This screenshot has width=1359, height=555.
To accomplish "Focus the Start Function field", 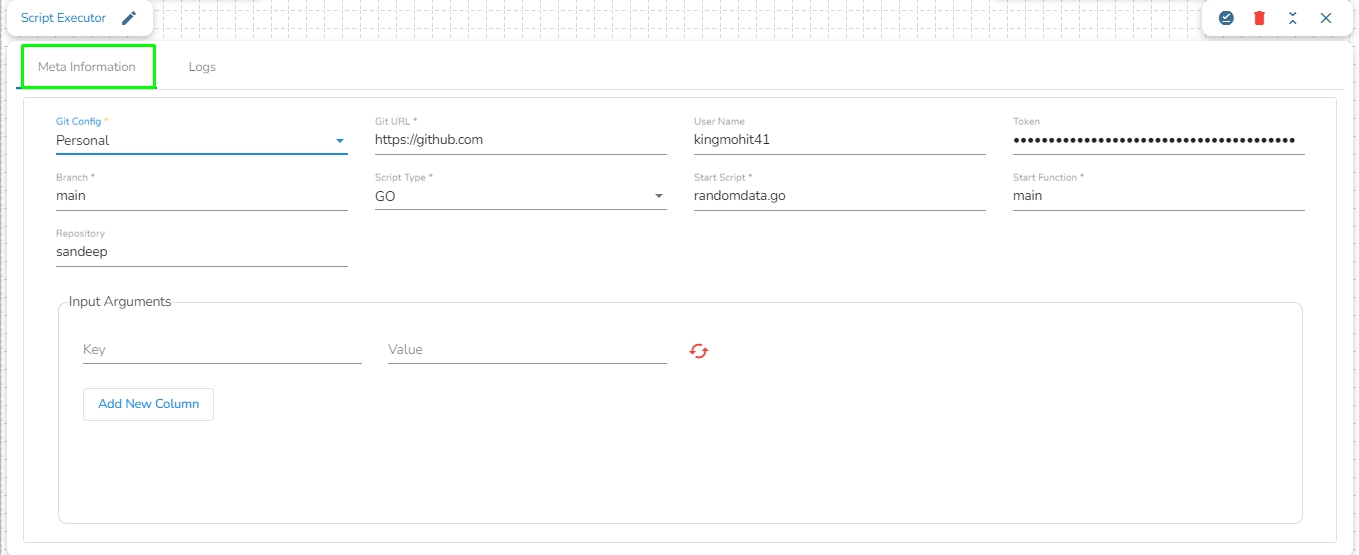I will 1158,197.
